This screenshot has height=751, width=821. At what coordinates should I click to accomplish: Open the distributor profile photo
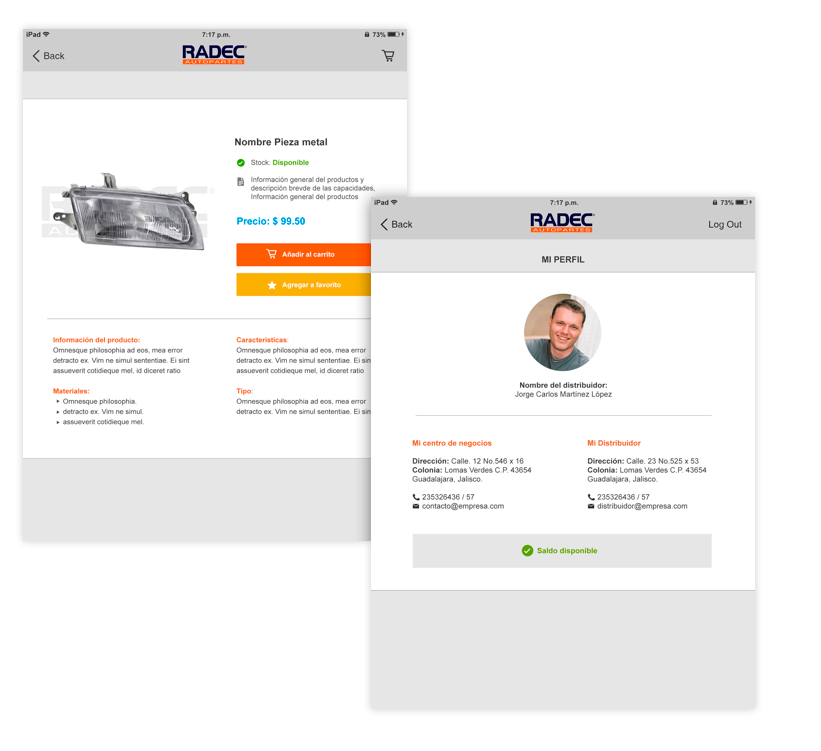point(562,333)
